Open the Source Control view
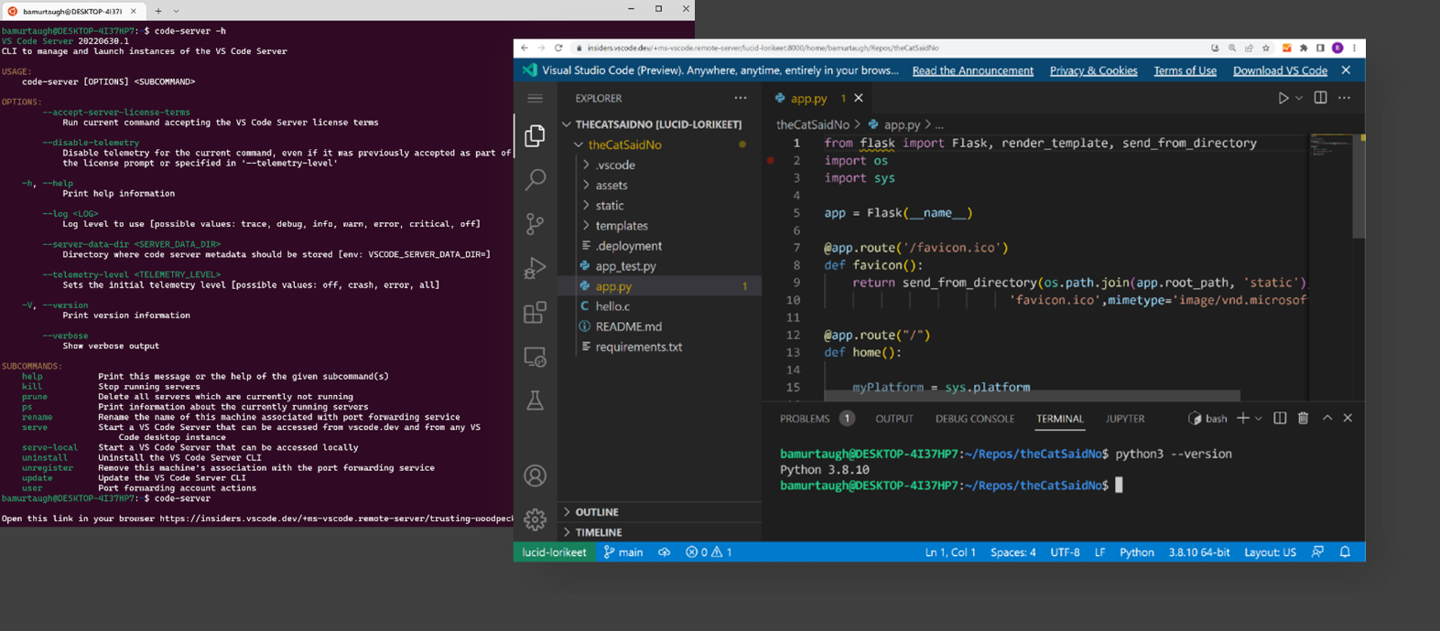Image resolution: width=1440 pixels, height=631 pixels. (535, 224)
